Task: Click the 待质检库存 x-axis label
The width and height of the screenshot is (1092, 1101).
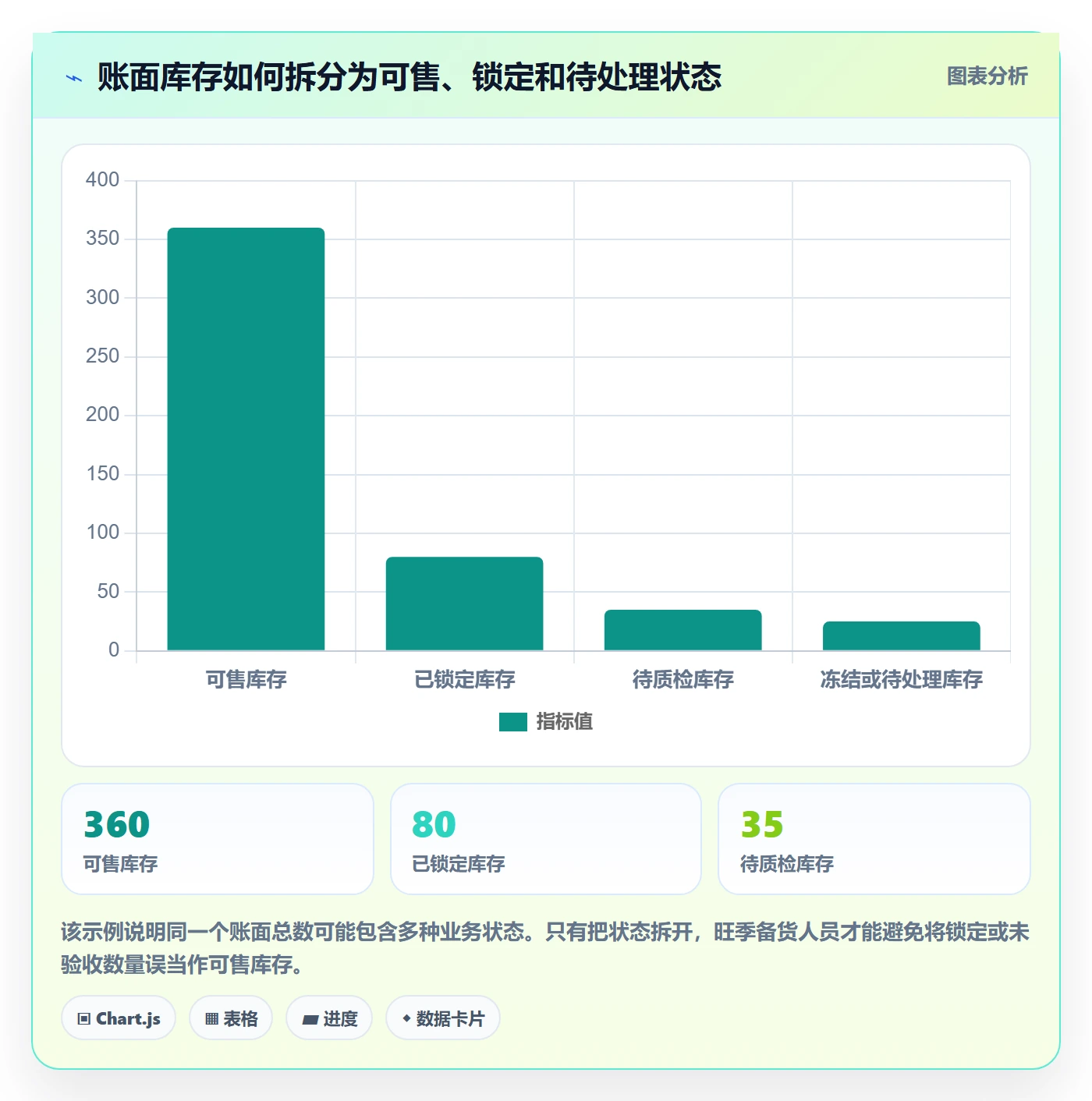Action: point(683,680)
